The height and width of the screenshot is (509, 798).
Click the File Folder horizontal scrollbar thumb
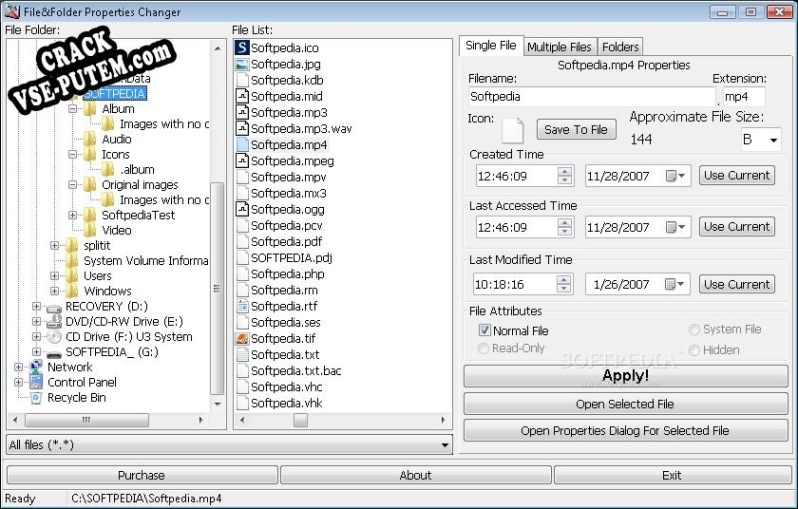(x=87, y=420)
